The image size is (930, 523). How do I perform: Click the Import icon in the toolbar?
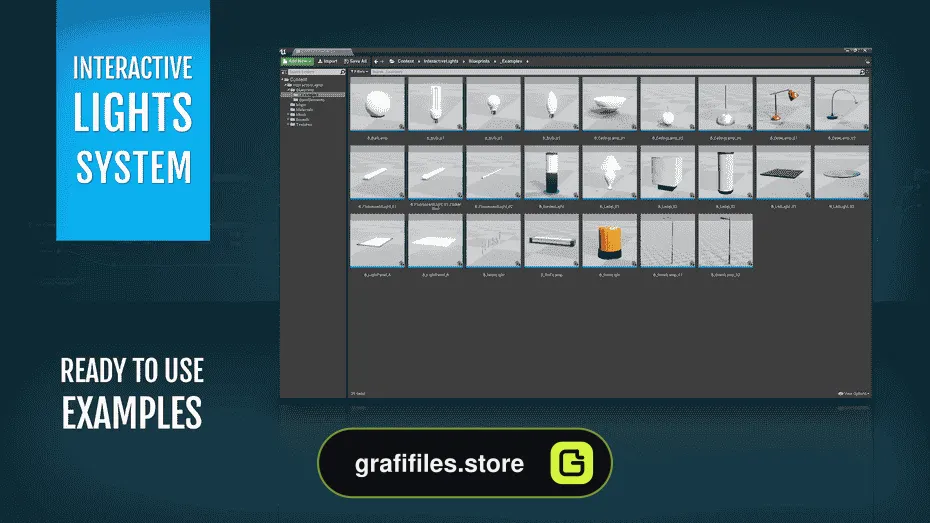[x=320, y=61]
